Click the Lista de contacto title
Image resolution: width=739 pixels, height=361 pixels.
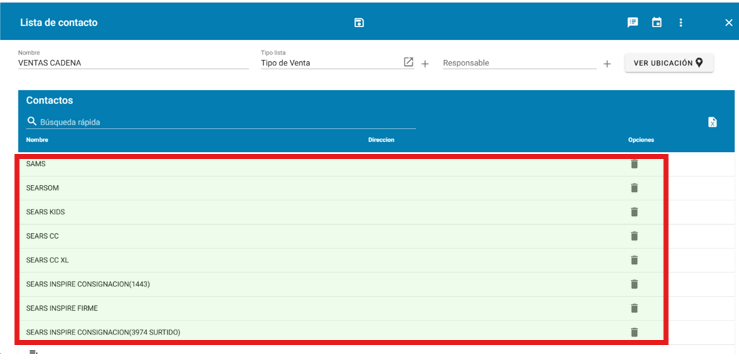click(59, 23)
